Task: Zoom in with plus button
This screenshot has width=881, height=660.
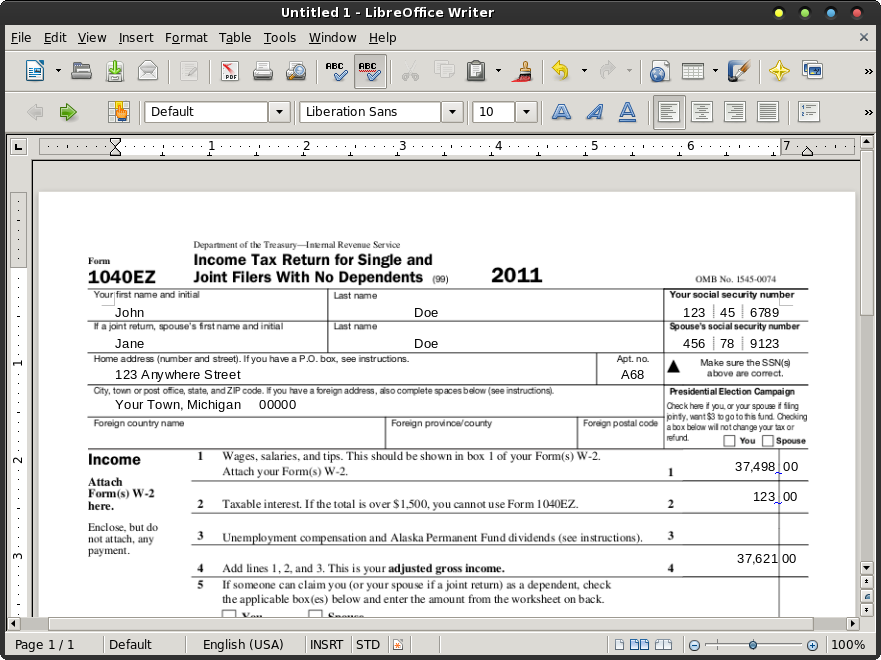Action: coord(812,645)
